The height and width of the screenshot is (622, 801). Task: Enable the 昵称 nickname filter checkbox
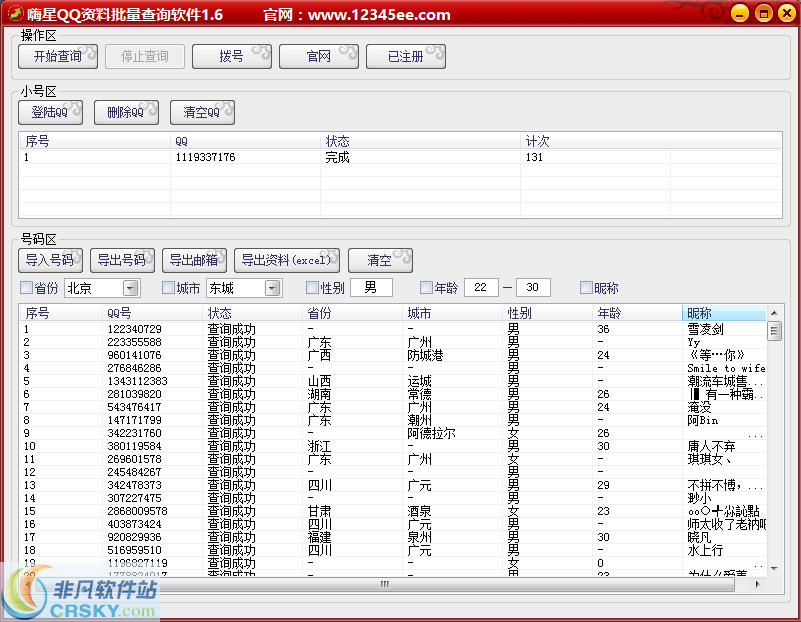click(x=585, y=287)
